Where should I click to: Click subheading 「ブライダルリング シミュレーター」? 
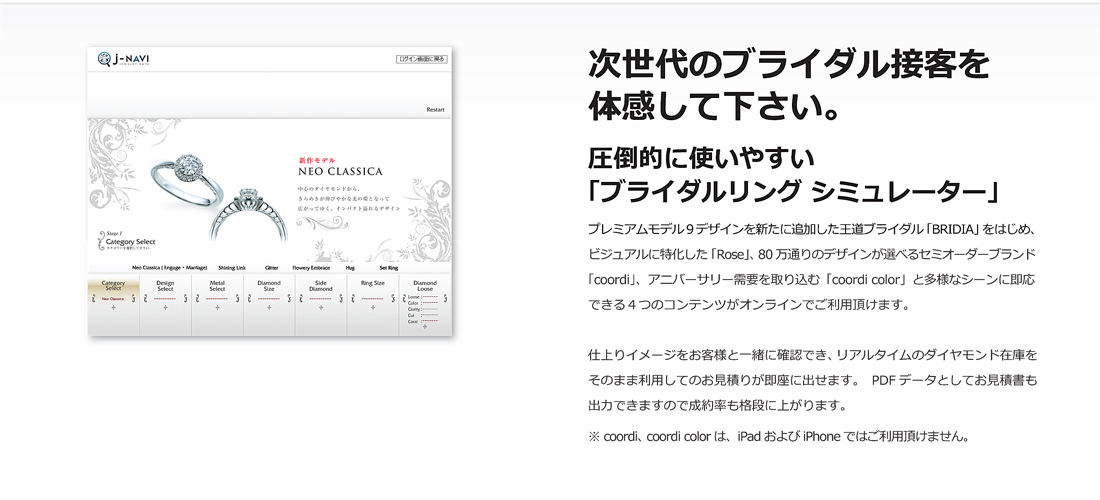tap(793, 191)
